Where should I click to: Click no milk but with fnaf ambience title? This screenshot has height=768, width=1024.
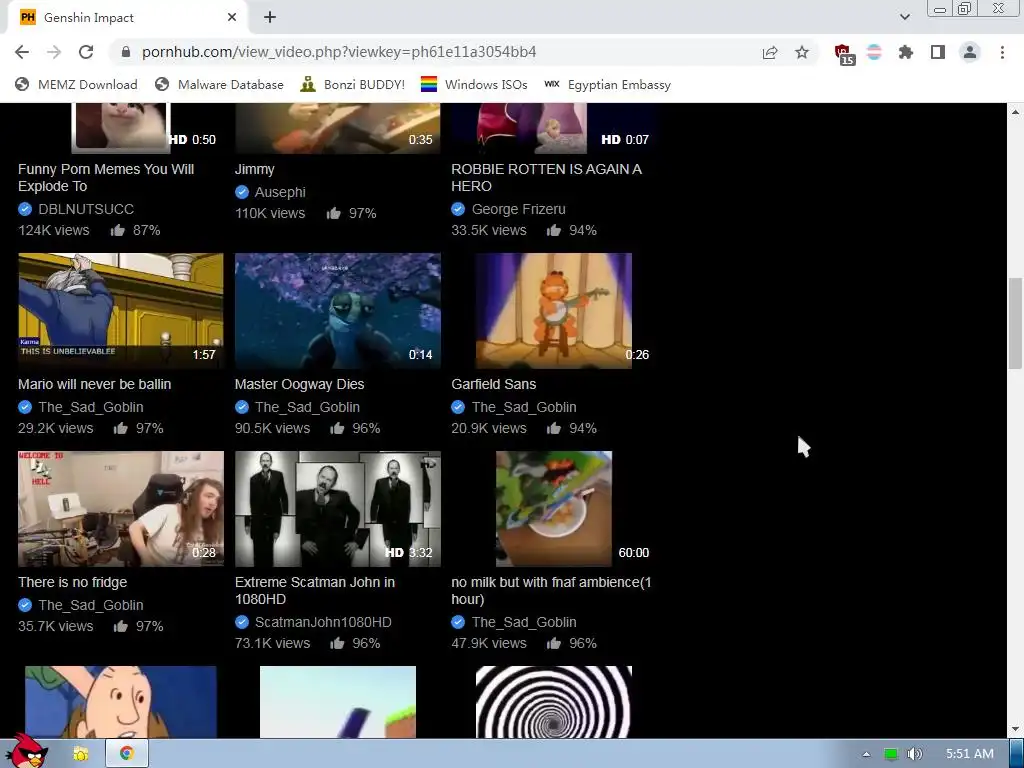click(551, 590)
